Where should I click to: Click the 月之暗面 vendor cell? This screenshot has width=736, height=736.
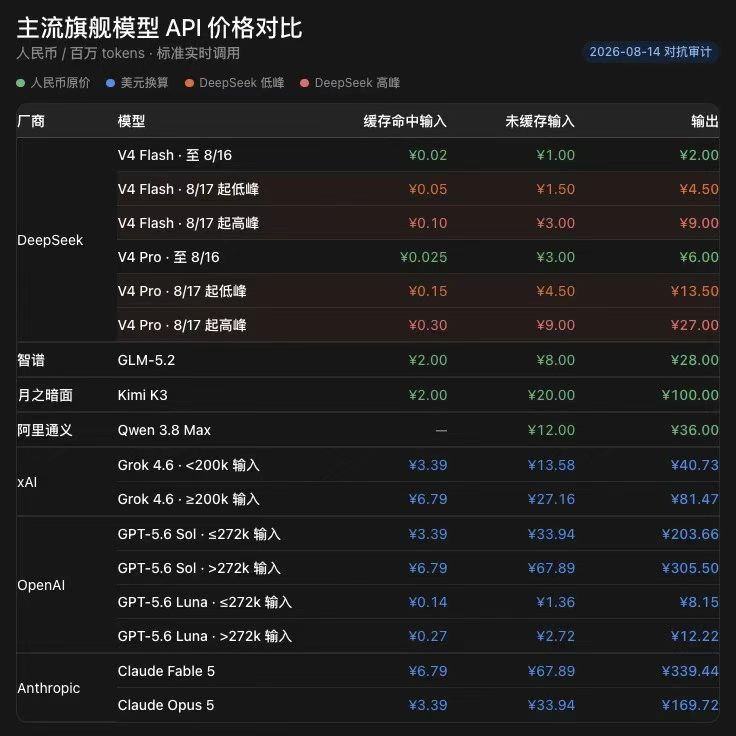tap(45, 395)
